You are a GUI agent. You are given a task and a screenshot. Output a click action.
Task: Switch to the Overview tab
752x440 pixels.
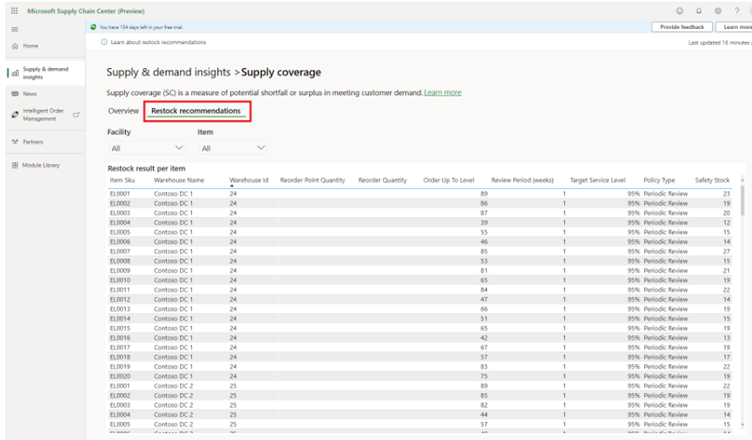pyautogui.click(x=123, y=111)
